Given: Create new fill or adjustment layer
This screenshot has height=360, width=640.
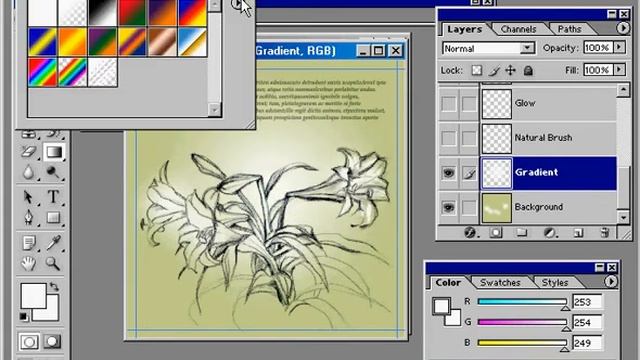Looking at the screenshot, I should 550,233.
